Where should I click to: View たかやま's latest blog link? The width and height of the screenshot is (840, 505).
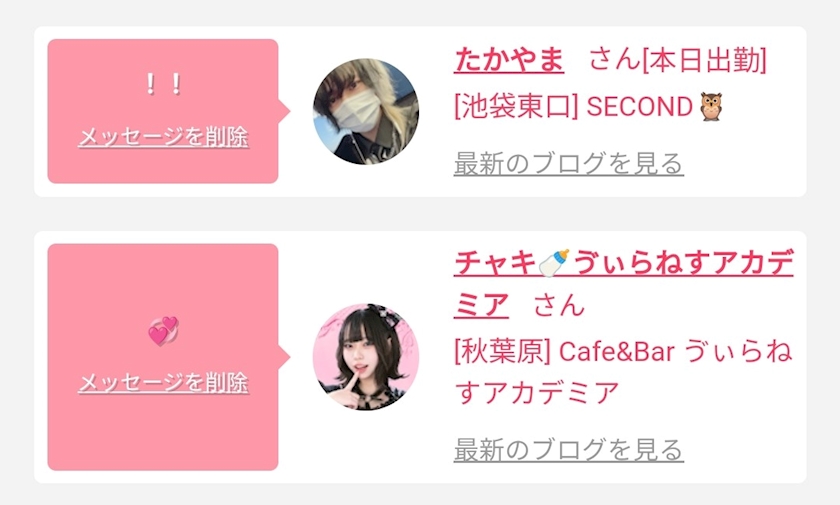pyautogui.click(x=568, y=164)
